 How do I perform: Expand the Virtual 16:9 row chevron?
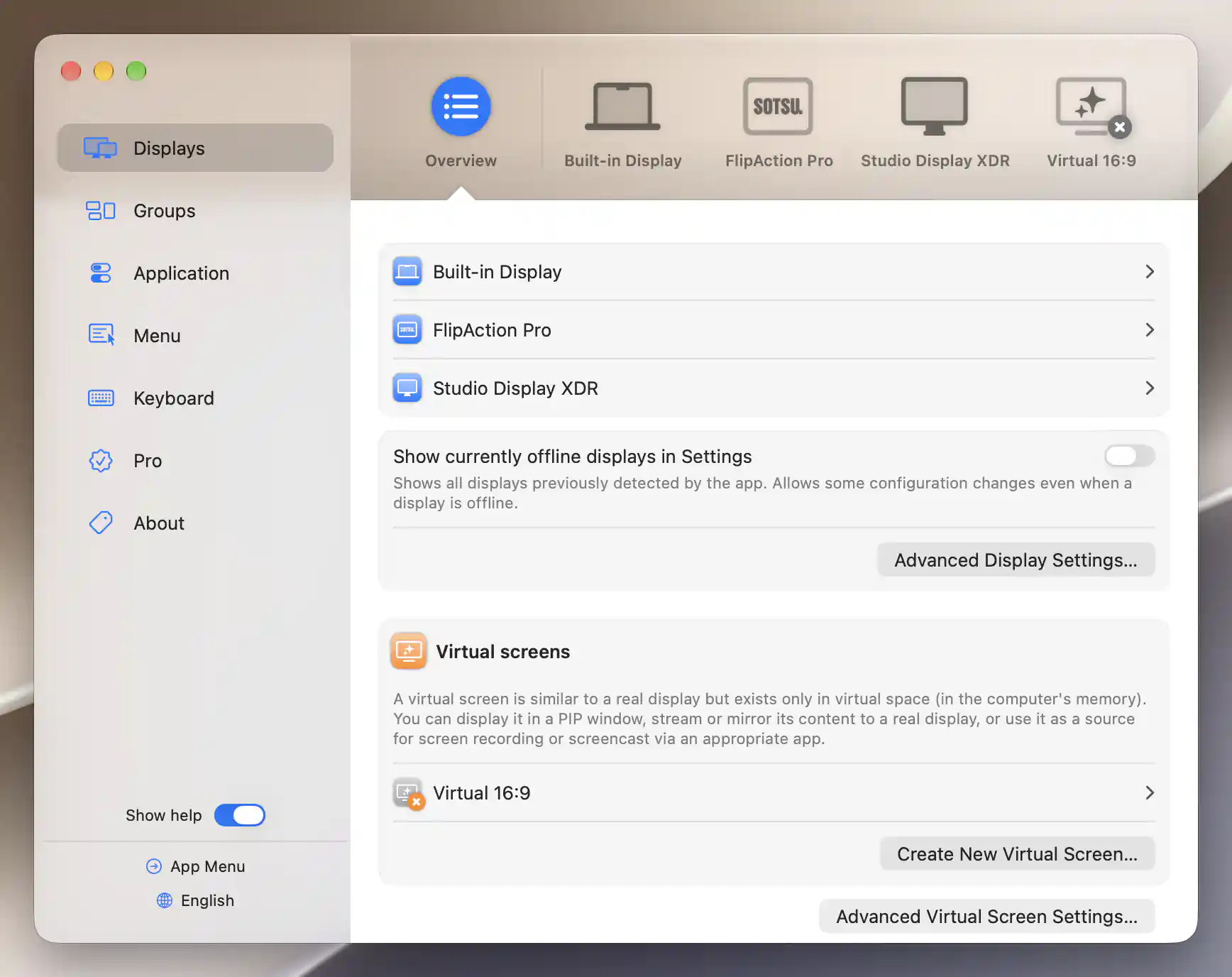click(1150, 793)
